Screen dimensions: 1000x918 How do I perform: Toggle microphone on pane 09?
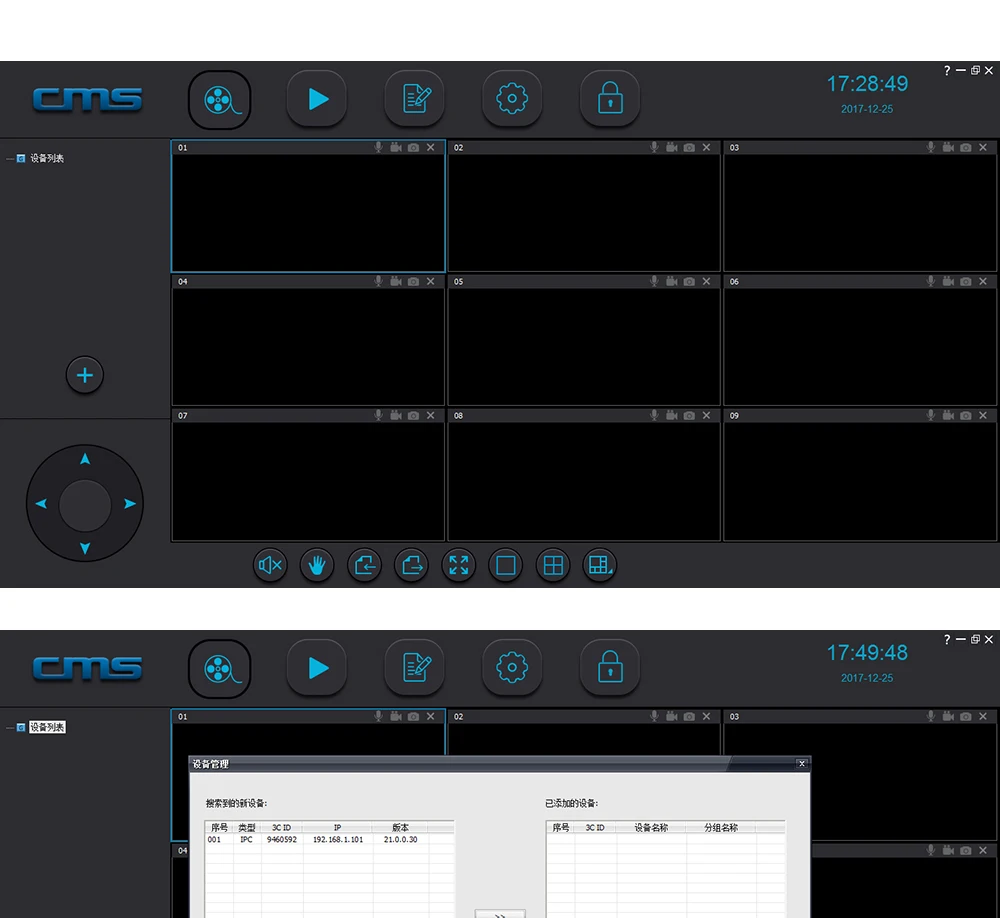pyautogui.click(x=931, y=415)
